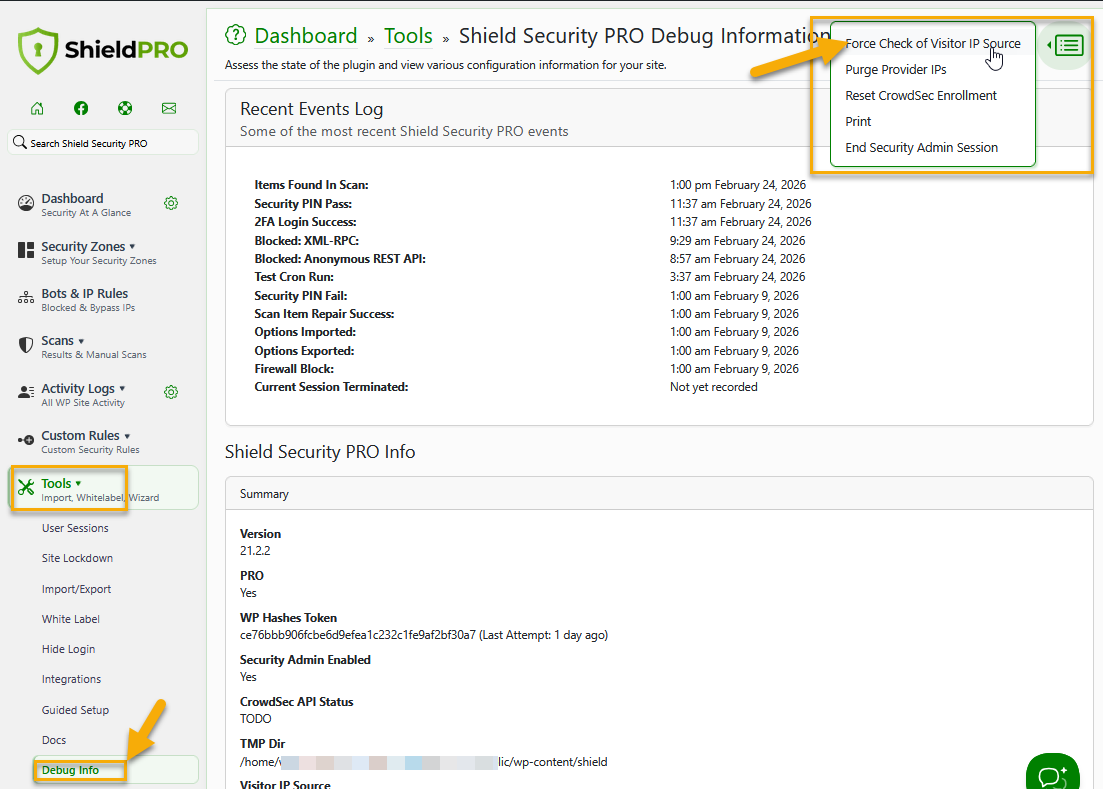Expand the Activity Logs dropdown arrow
The image size is (1103, 789).
(x=122, y=388)
